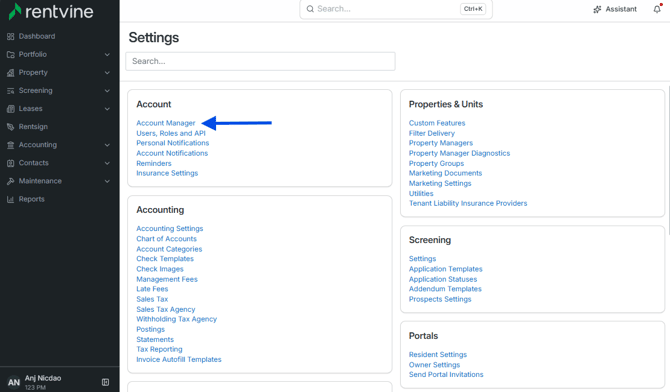Open the Reports menu item

pyautogui.click(x=32, y=199)
